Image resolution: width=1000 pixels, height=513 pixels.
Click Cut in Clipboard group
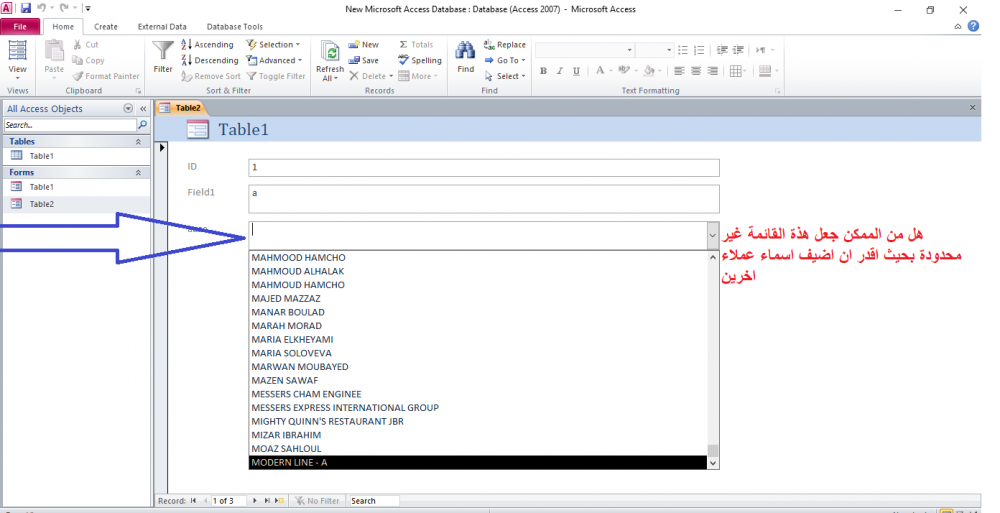85,45
